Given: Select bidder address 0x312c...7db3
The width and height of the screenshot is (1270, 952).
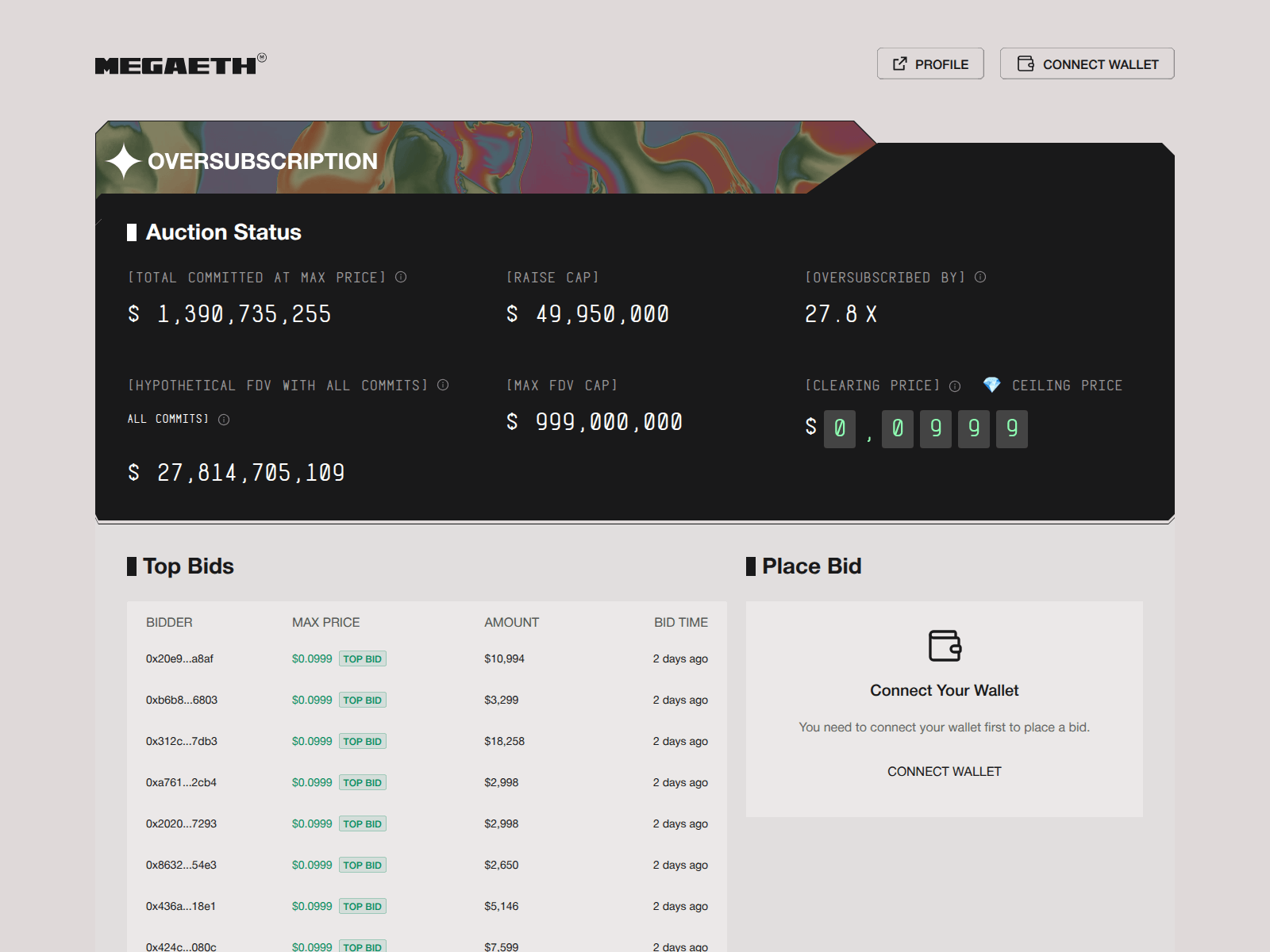Looking at the screenshot, I should pos(182,741).
